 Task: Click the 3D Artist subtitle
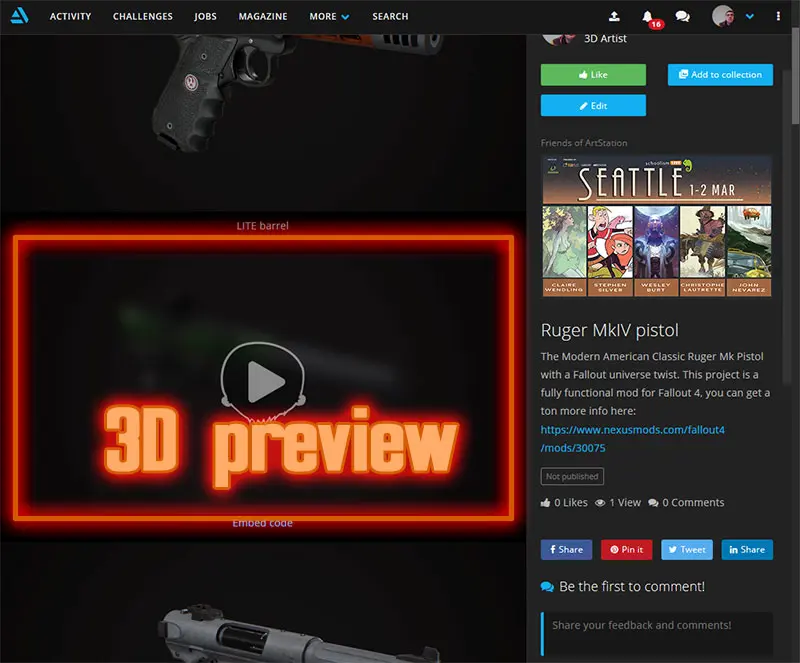[605, 39]
